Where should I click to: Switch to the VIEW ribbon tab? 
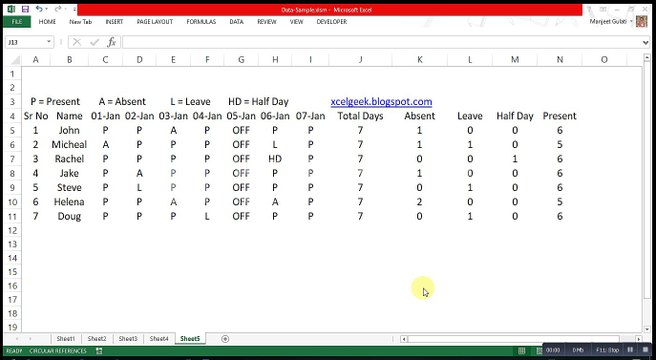click(x=297, y=22)
